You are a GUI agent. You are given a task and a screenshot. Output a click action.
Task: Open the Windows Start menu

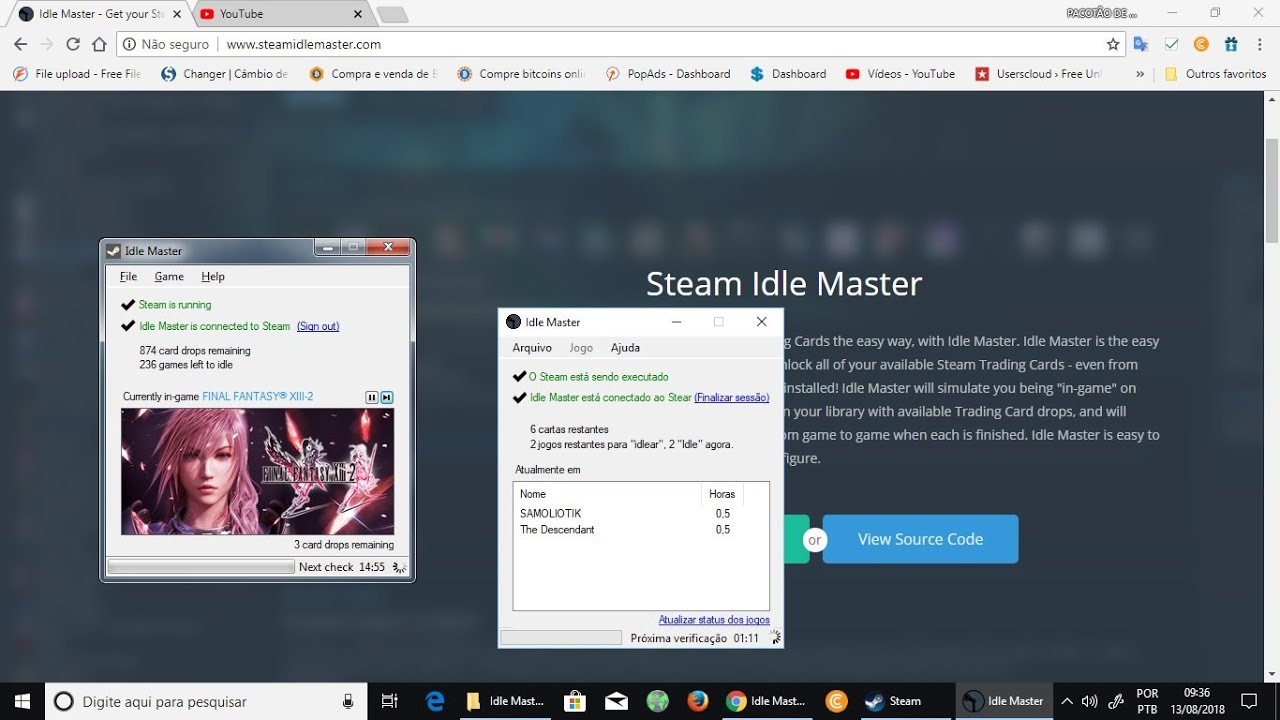pyautogui.click(x=22, y=701)
